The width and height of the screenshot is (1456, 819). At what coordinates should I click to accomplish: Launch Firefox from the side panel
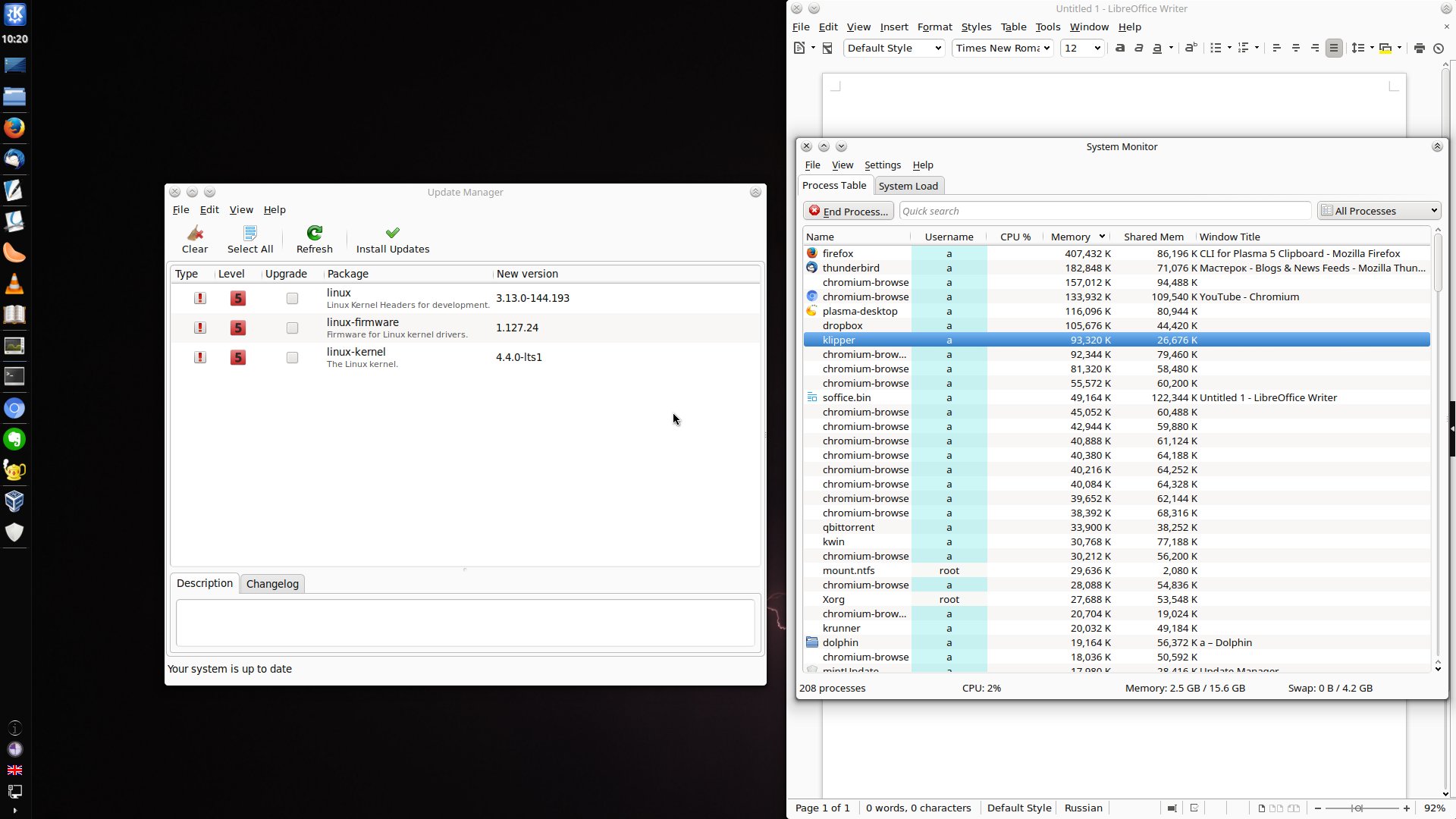(x=14, y=128)
